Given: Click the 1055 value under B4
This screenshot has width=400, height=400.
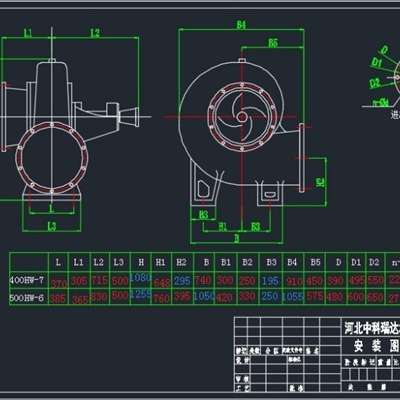Looking at the screenshot, I should click(x=293, y=297).
